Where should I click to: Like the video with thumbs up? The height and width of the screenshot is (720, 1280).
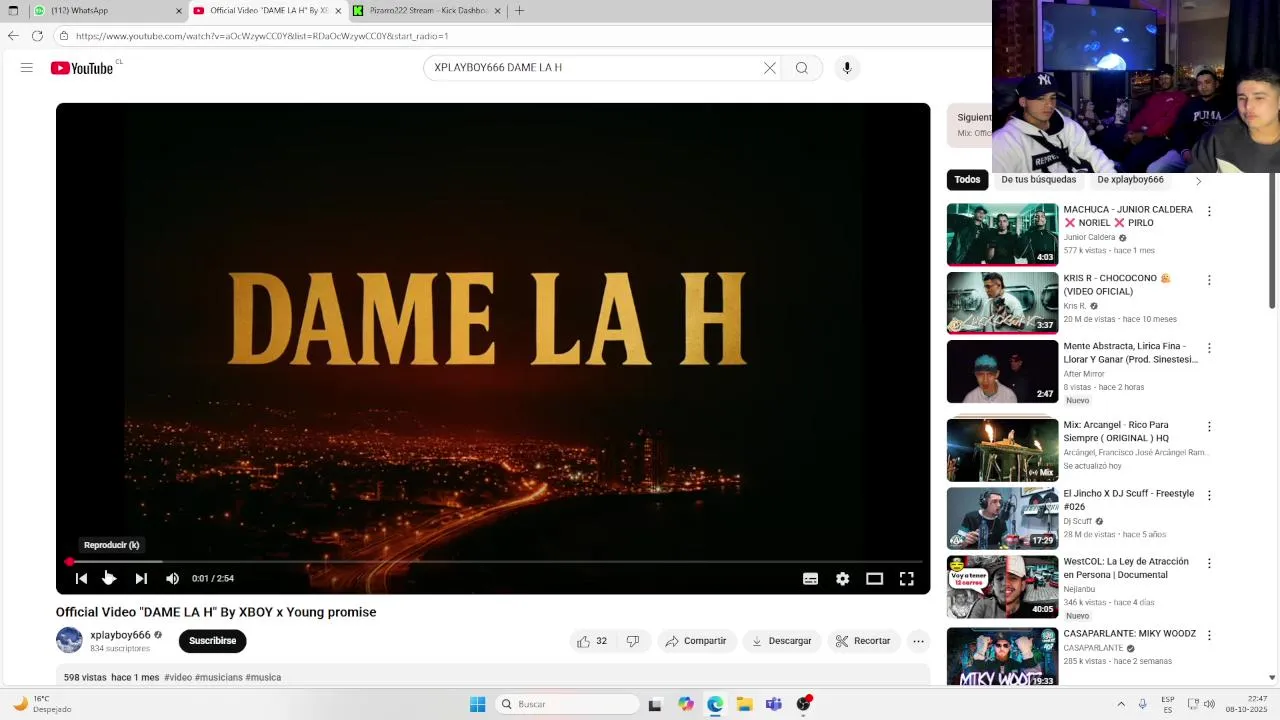coord(593,641)
